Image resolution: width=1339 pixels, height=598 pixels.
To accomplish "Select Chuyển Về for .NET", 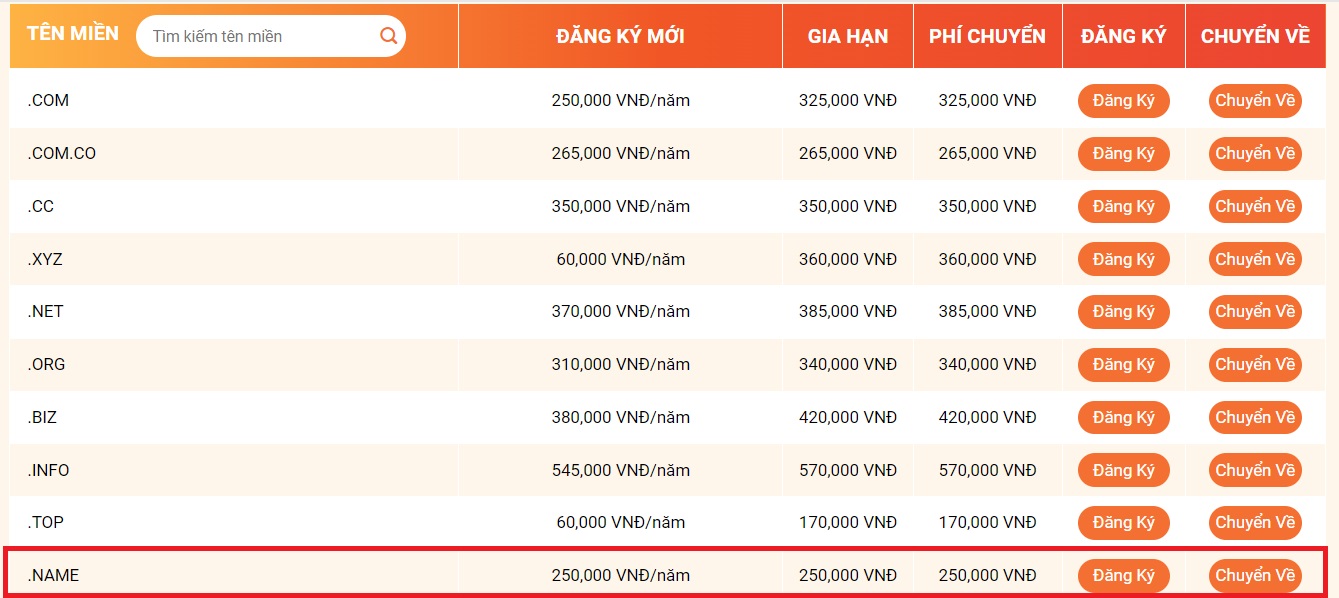I will pyautogui.click(x=1255, y=312).
